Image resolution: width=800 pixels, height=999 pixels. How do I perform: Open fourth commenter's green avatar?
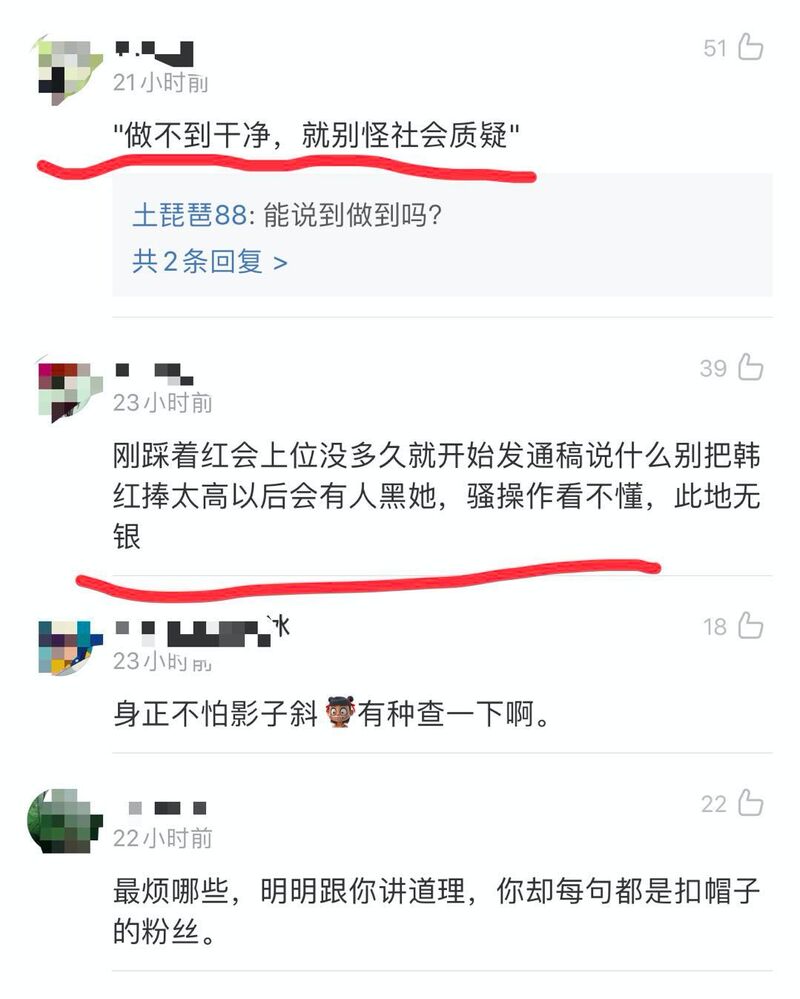point(65,821)
